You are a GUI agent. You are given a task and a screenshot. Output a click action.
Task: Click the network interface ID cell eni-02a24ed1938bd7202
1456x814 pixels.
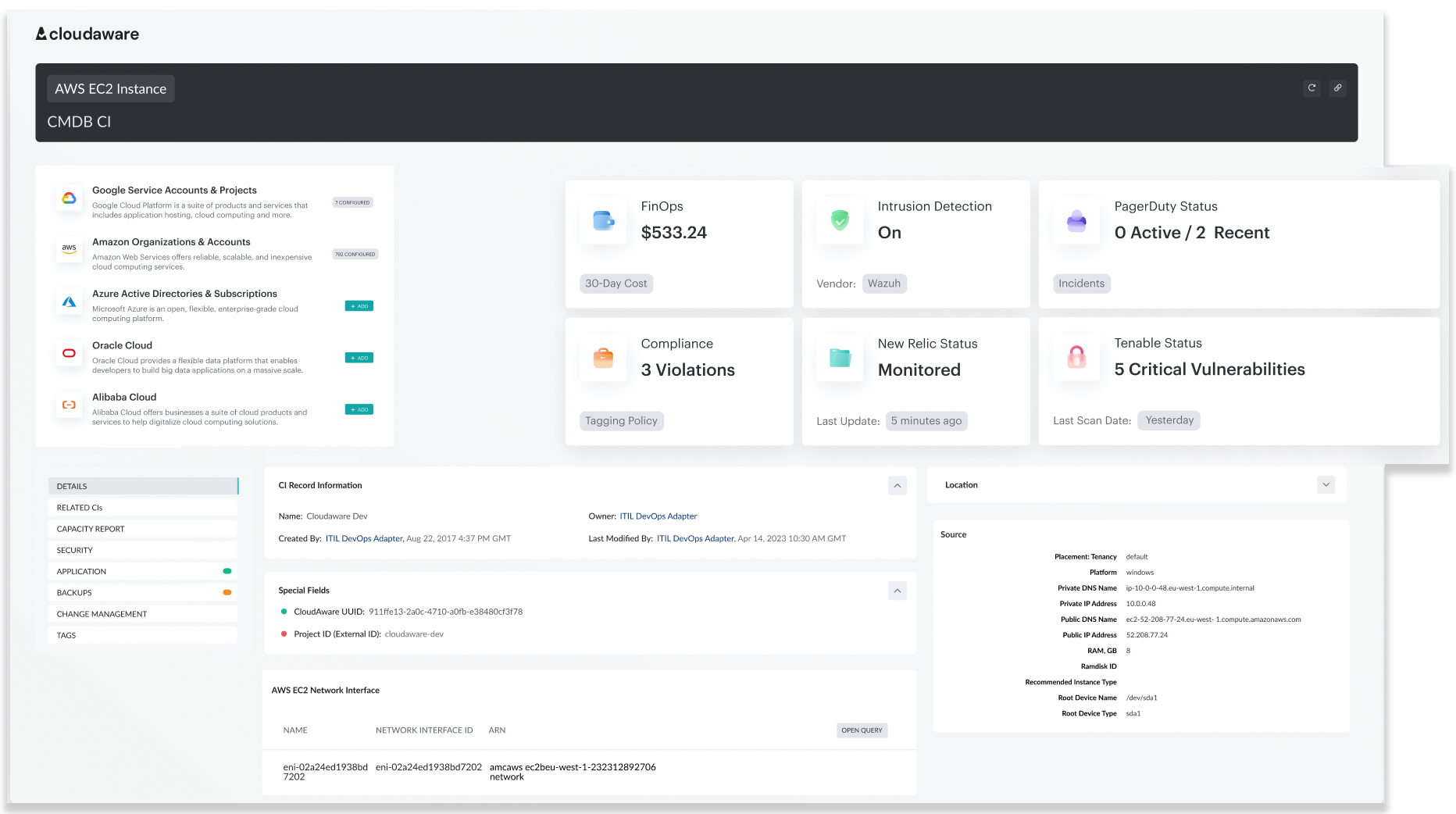point(429,767)
